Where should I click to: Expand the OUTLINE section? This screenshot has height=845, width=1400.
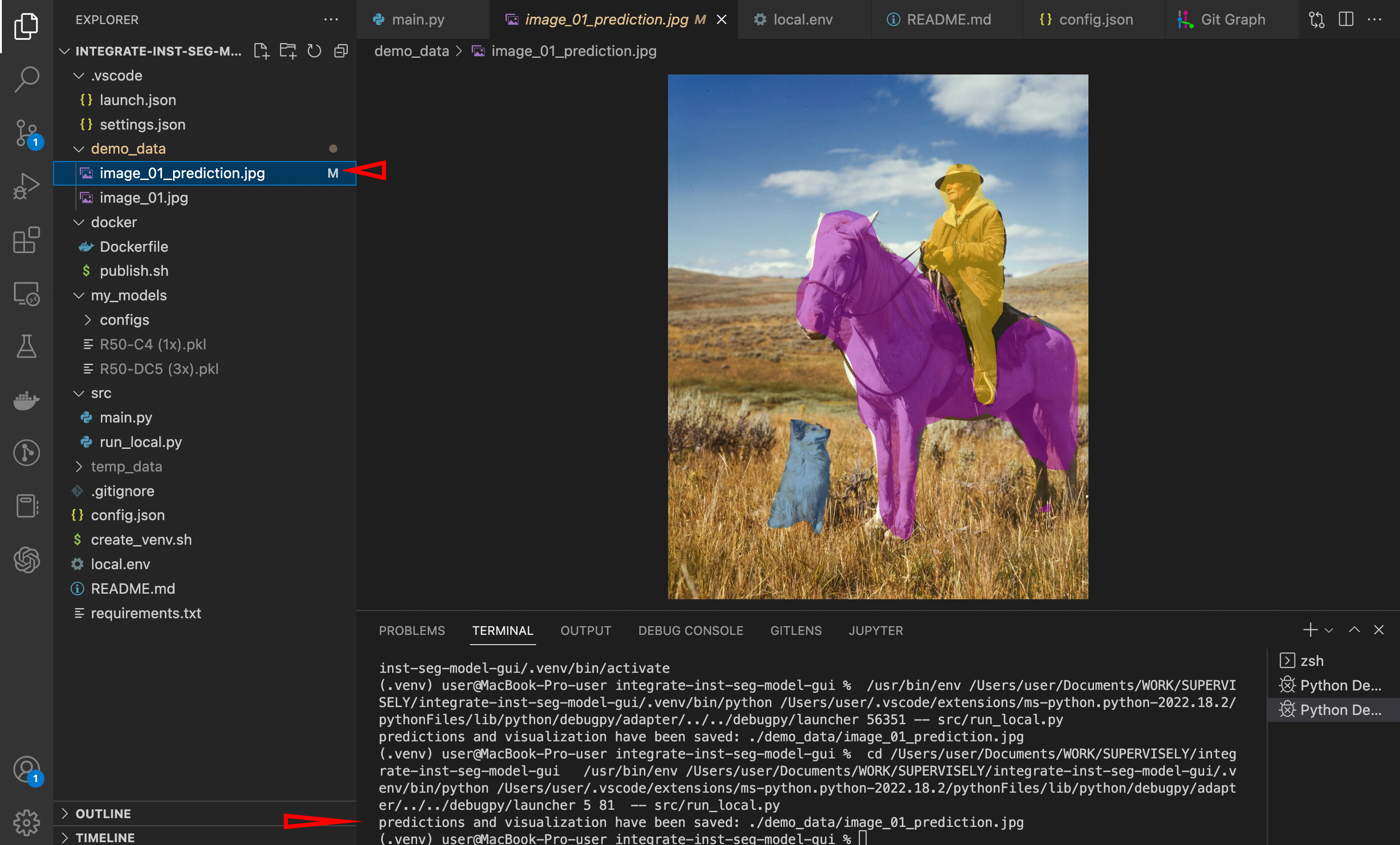click(103, 813)
